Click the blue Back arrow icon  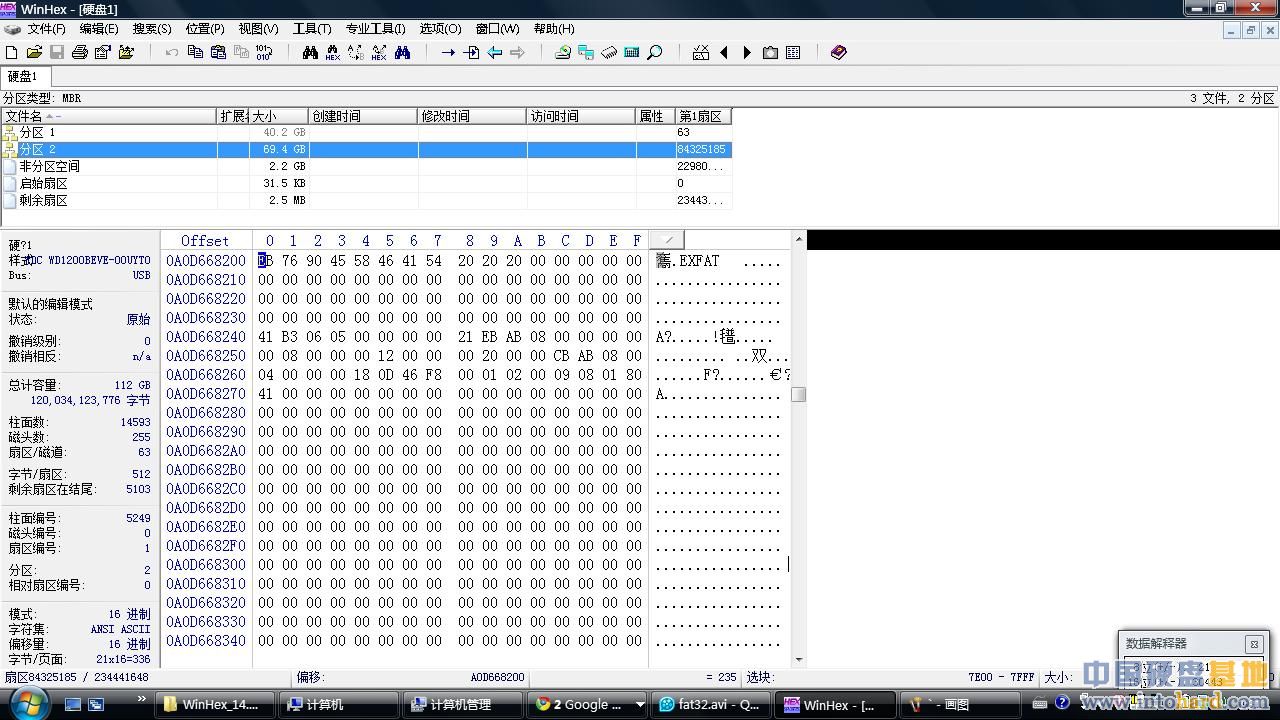click(x=494, y=52)
